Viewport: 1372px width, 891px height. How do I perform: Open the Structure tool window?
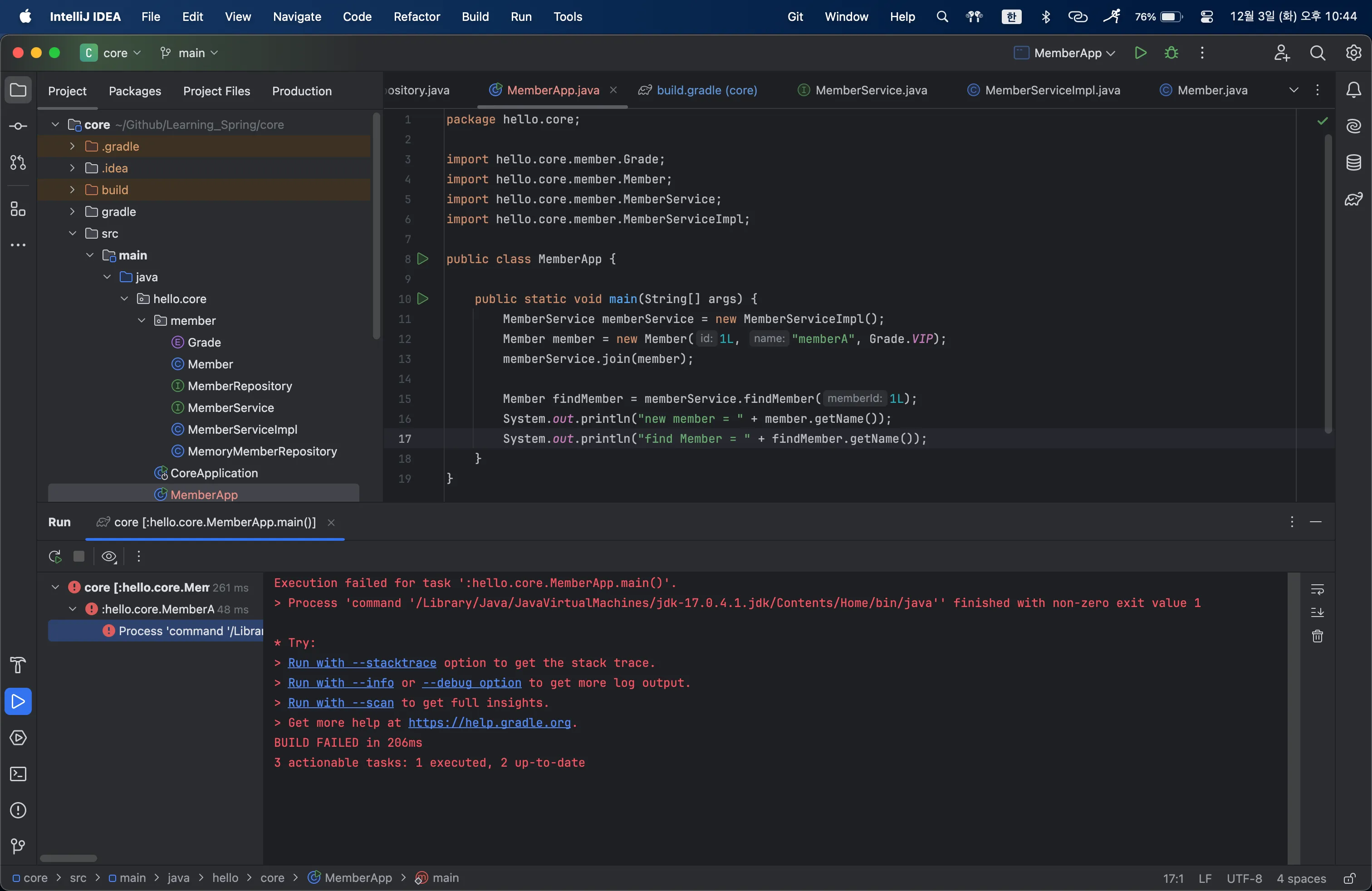click(19, 209)
